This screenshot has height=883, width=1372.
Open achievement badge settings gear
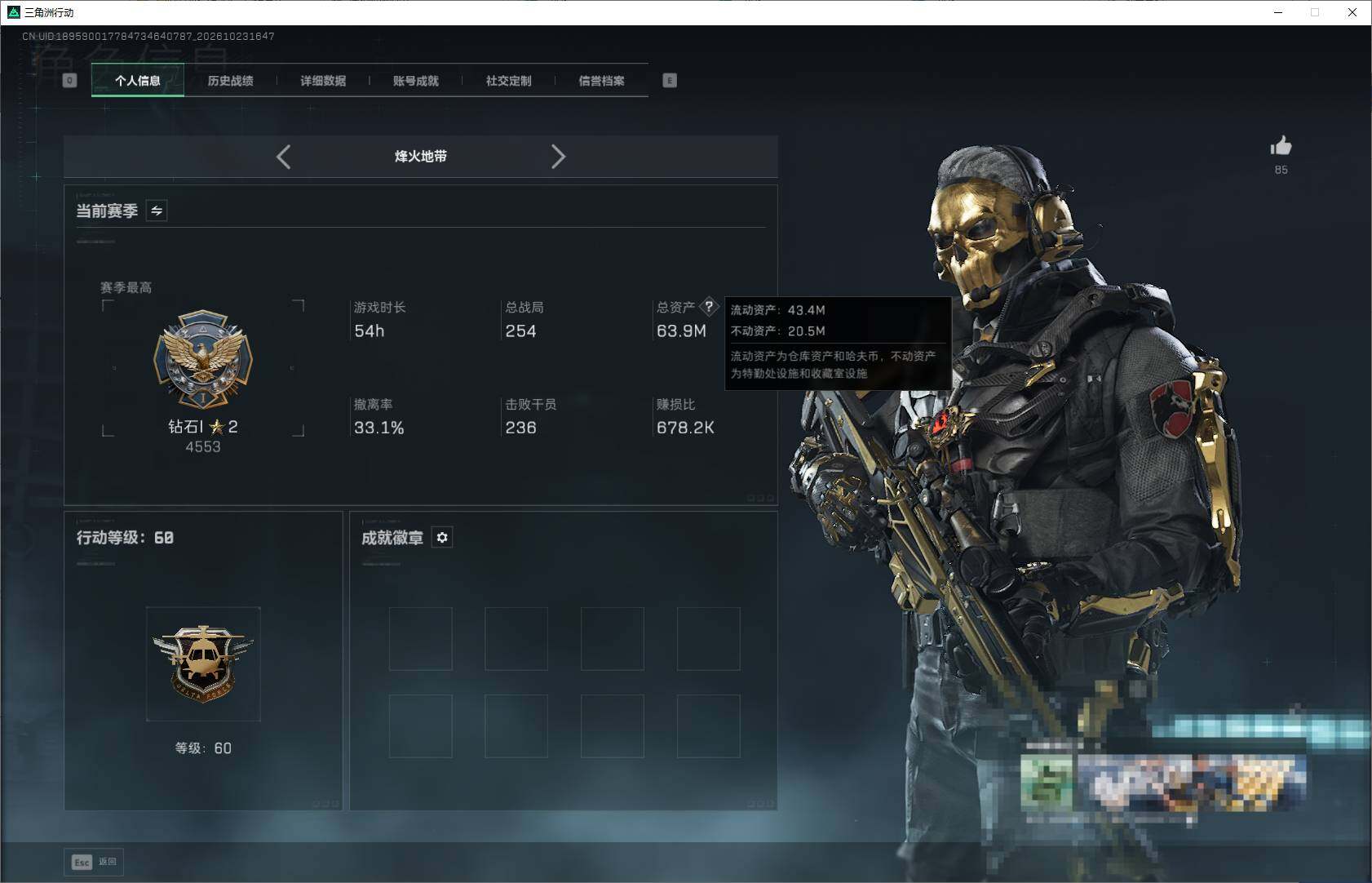click(x=442, y=537)
